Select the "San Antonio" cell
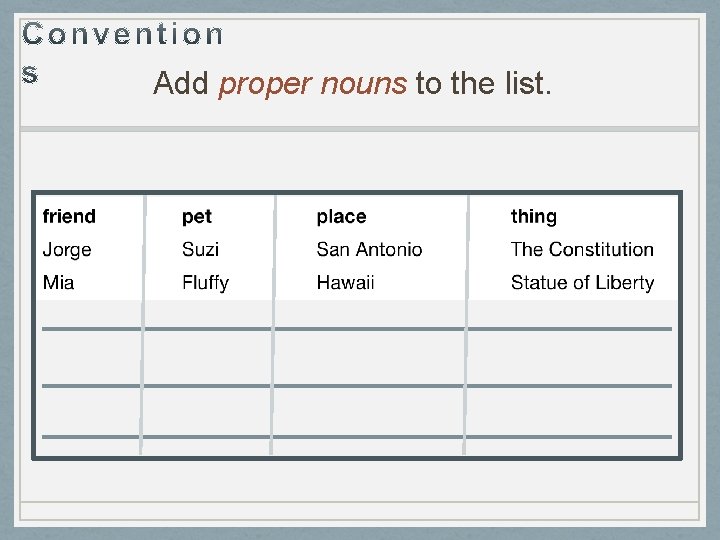The height and width of the screenshot is (540, 720). (x=369, y=249)
